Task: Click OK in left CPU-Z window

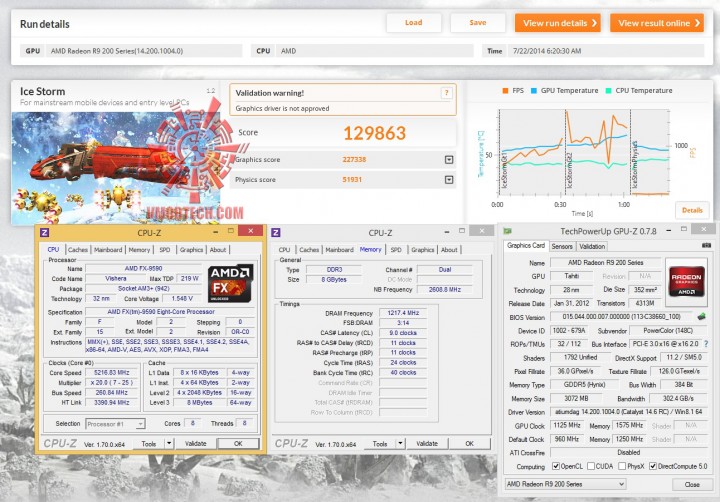Action: click(x=238, y=444)
